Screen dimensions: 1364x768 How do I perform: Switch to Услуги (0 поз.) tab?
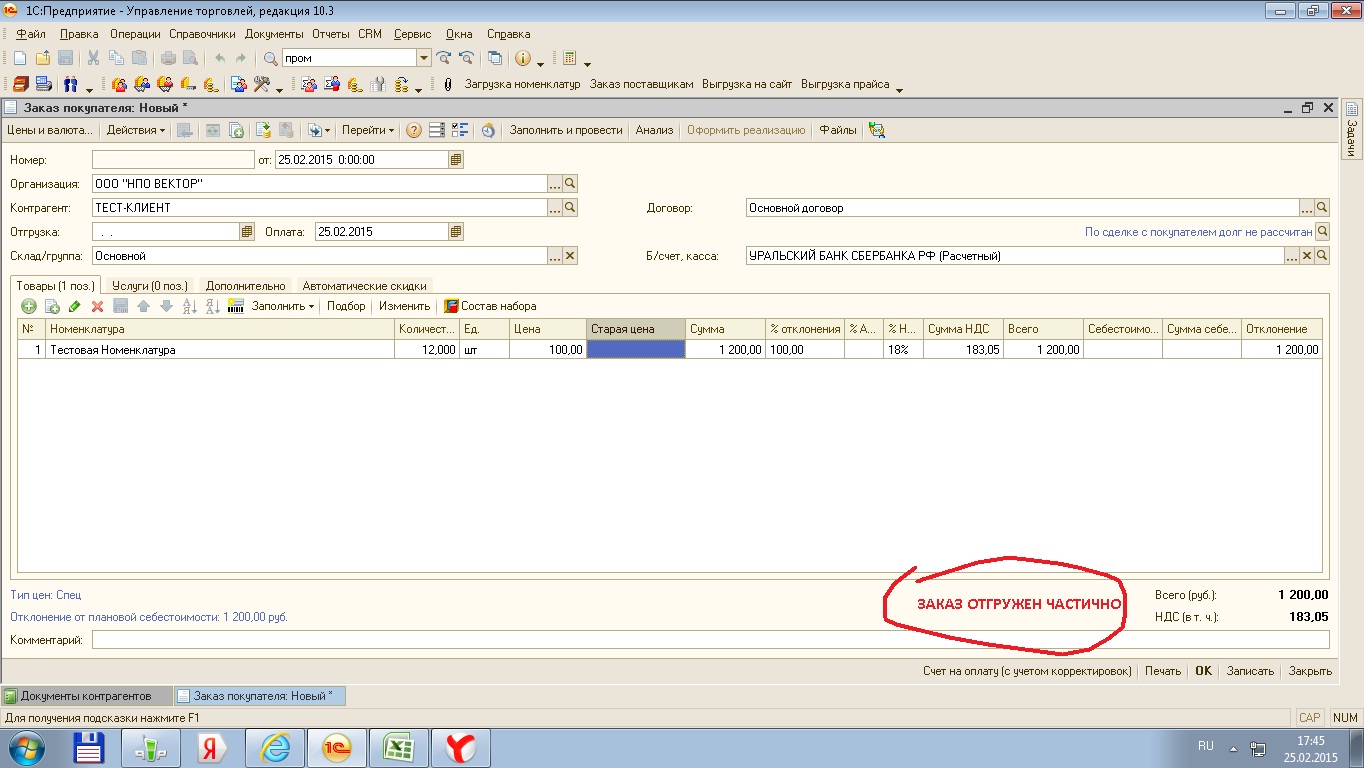tap(149, 286)
